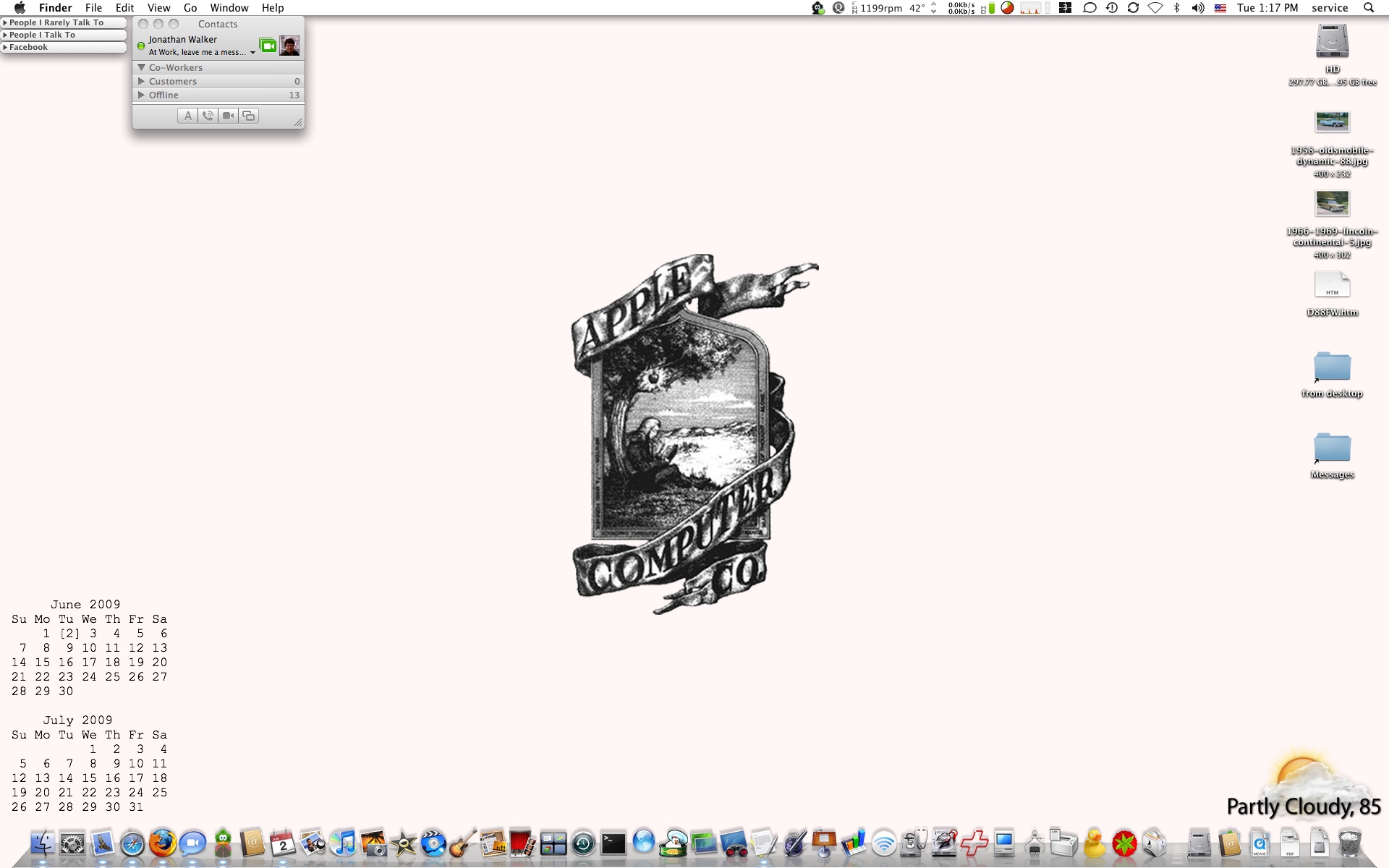Screen dimensions: 1389x868
Task: Launch iTunes from the Dock
Action: click(343, 843)
